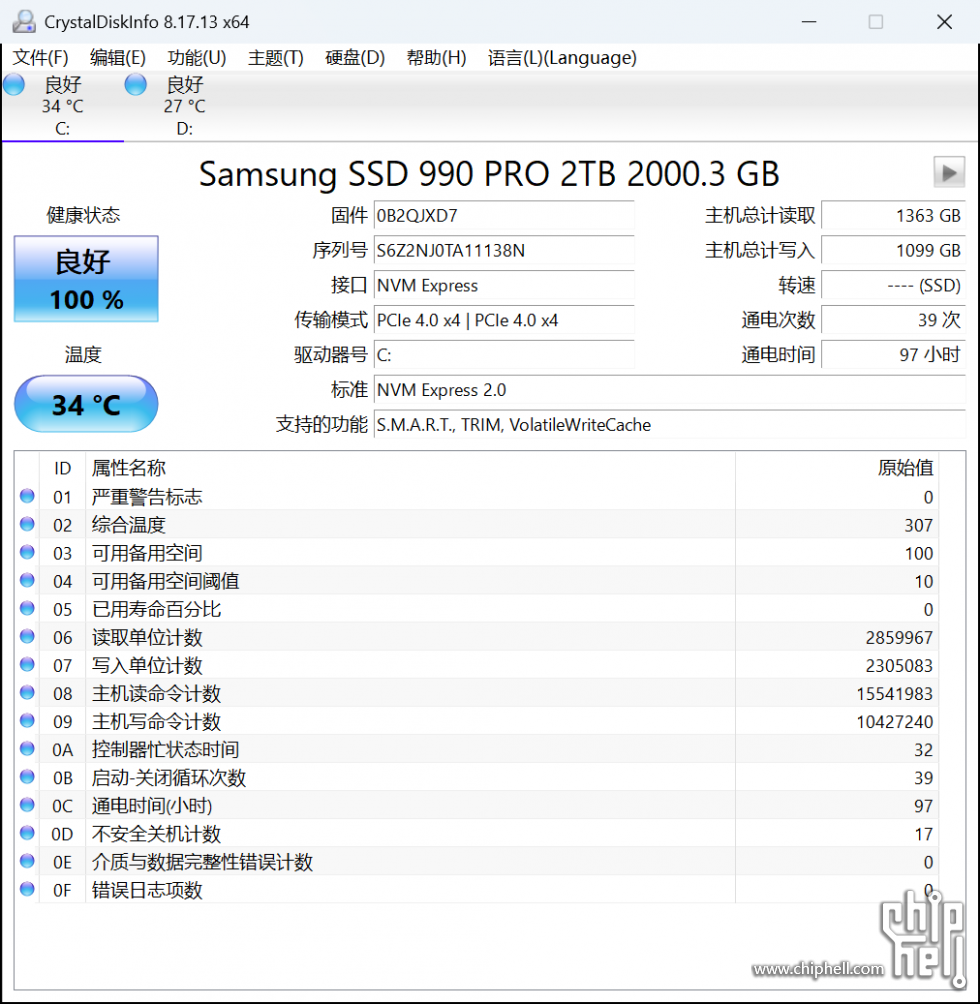Click the next-disk arrow button beside drive name
Image resolution: width=980 pixels, height=1004 pixels.
click(x=949, y=172)
